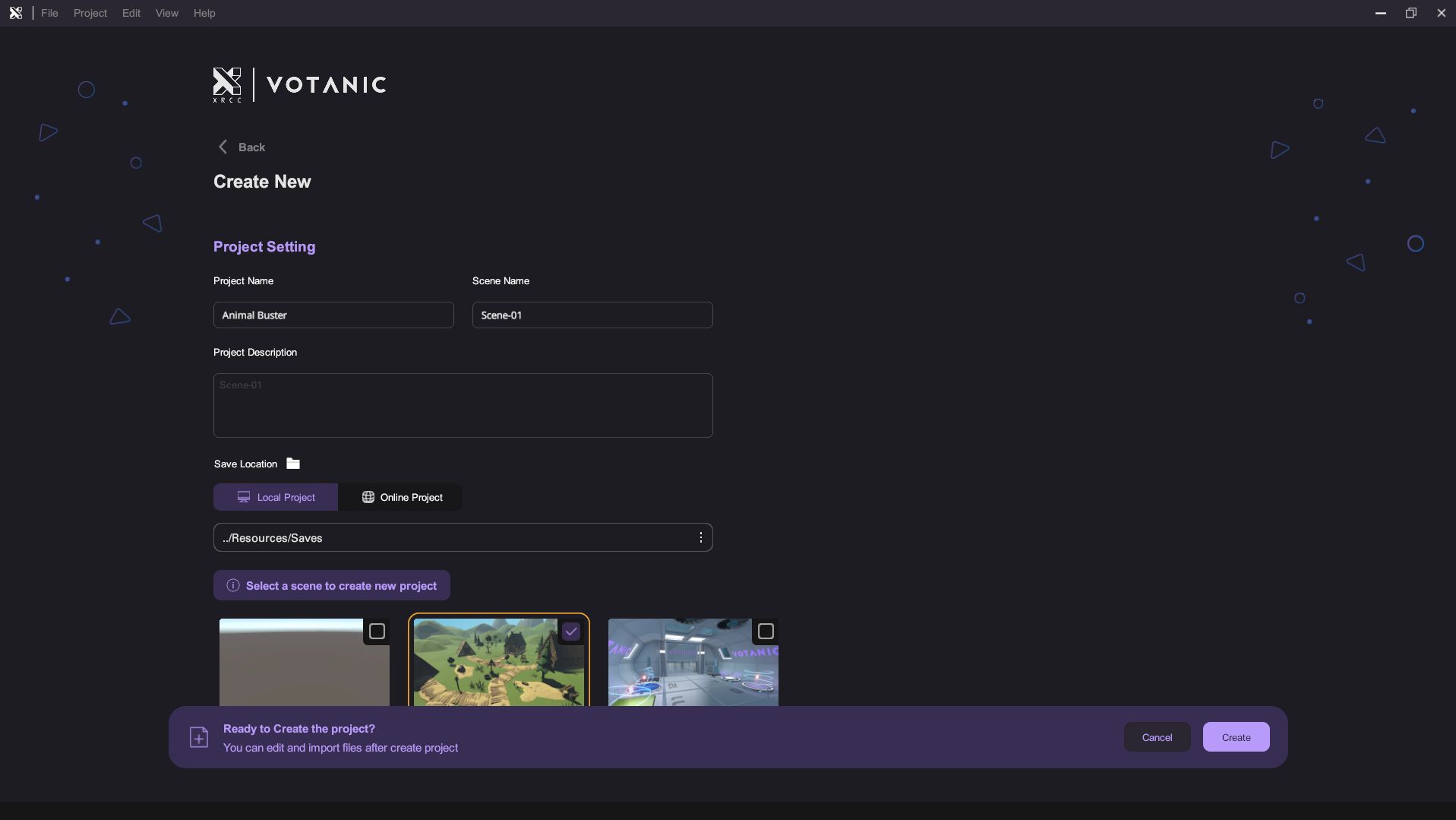Image resolution: width=1456 pixels, height=820 pixels.
Task: Click the new-file icon in the bottom banner
Action: pyautogui.click(x=199, y=737)
